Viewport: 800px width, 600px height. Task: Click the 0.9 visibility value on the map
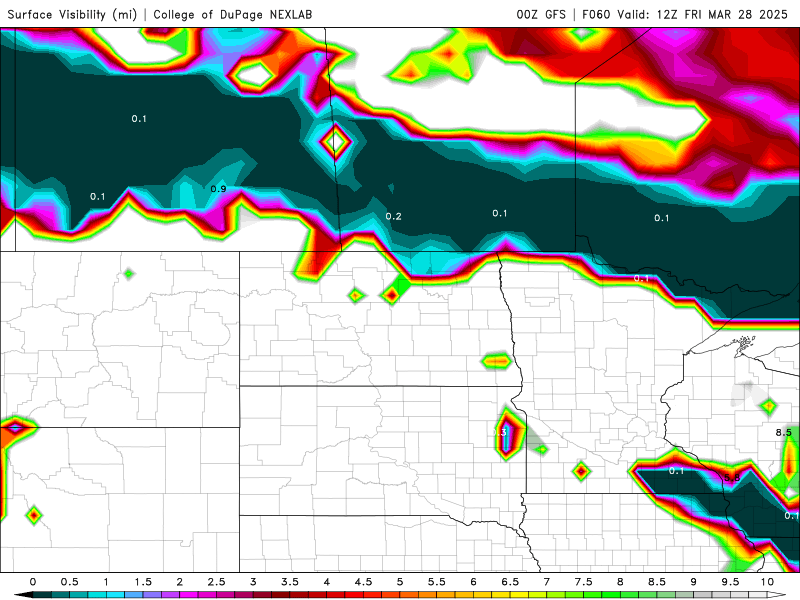pyautogui.click(x=218, y=189)
